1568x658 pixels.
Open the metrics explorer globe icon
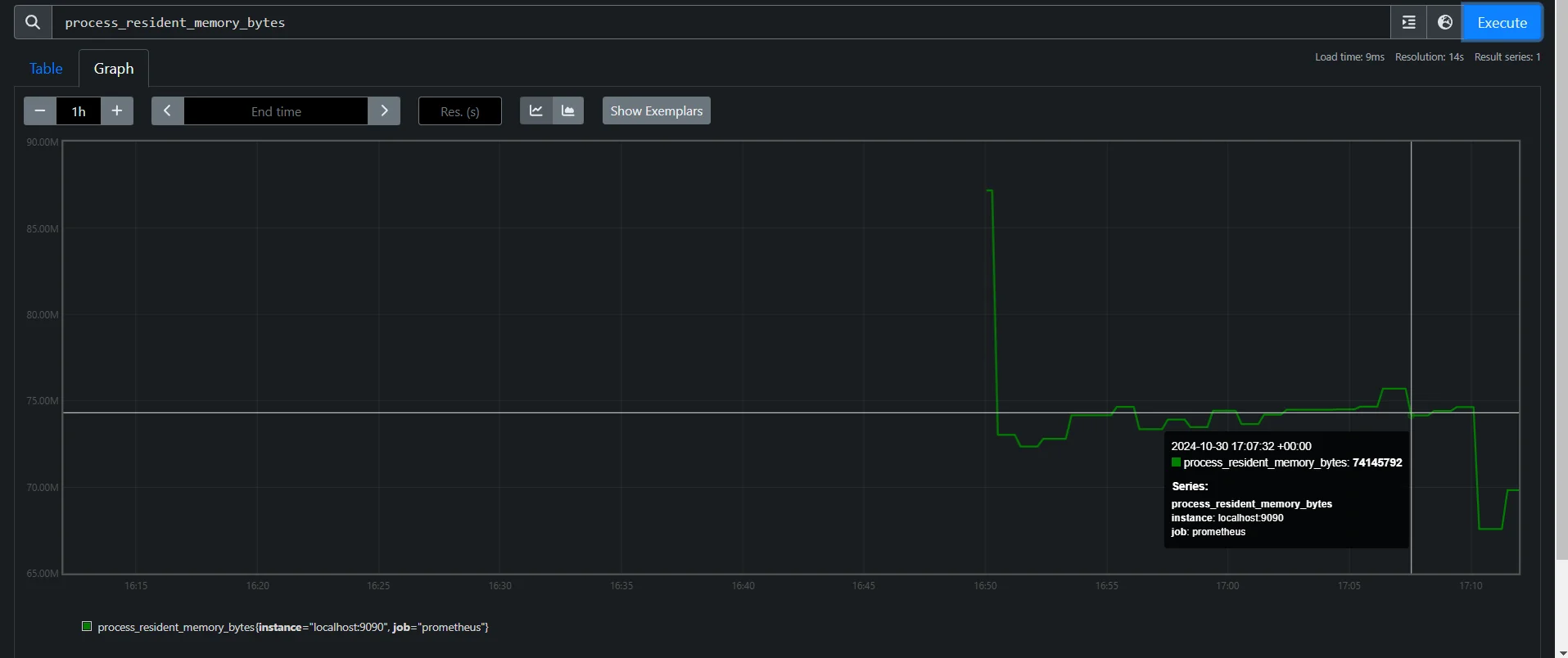pos(1445,23)
